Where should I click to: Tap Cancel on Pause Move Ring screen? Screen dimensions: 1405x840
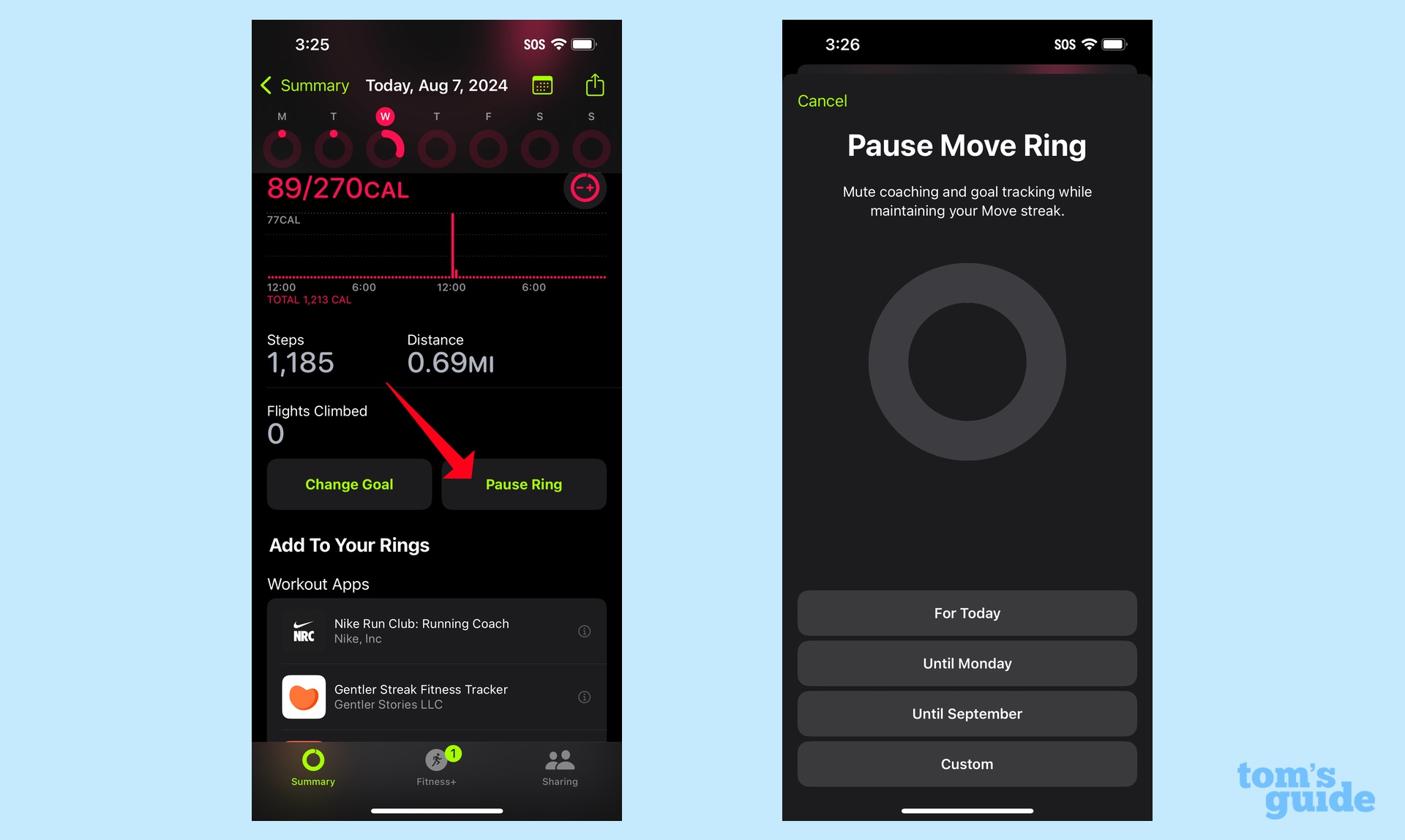822,100
